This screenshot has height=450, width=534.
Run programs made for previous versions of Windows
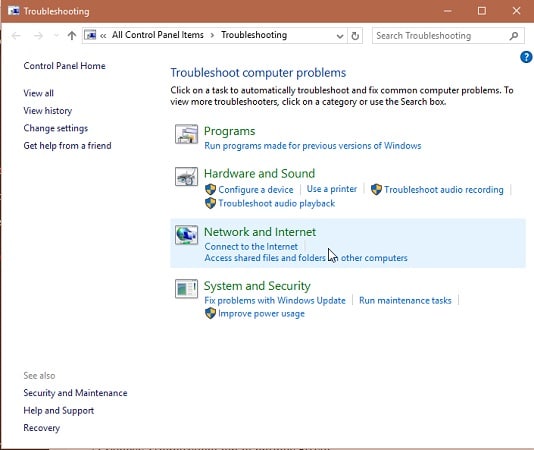coord(313,146)
